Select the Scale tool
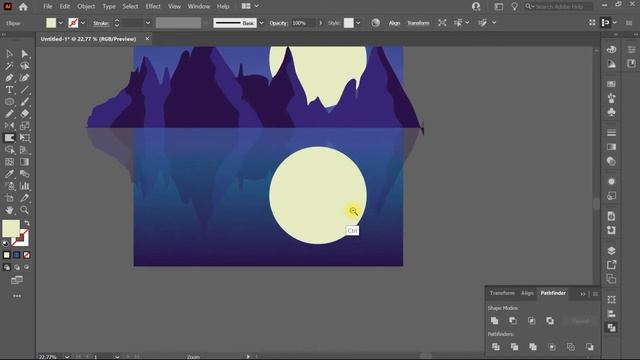640x360 pixels. (x=24, y=126)
